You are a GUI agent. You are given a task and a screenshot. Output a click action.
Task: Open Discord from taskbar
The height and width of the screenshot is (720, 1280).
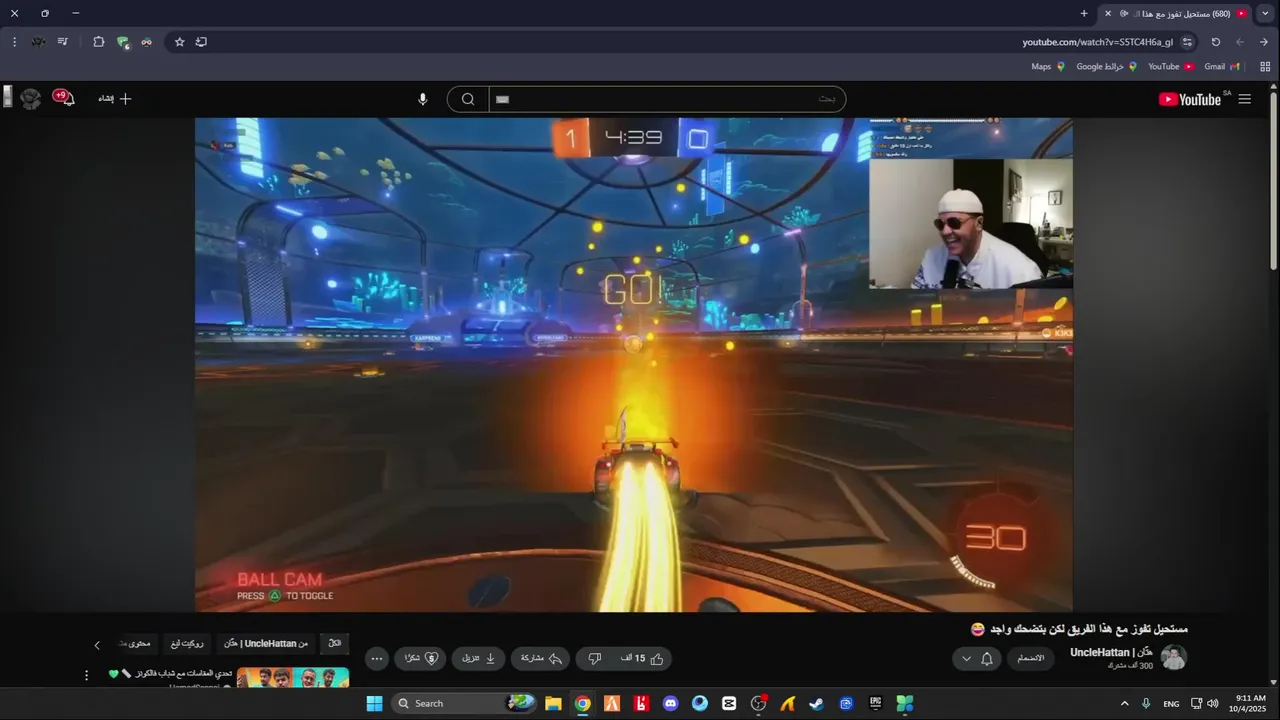(670, 703)
